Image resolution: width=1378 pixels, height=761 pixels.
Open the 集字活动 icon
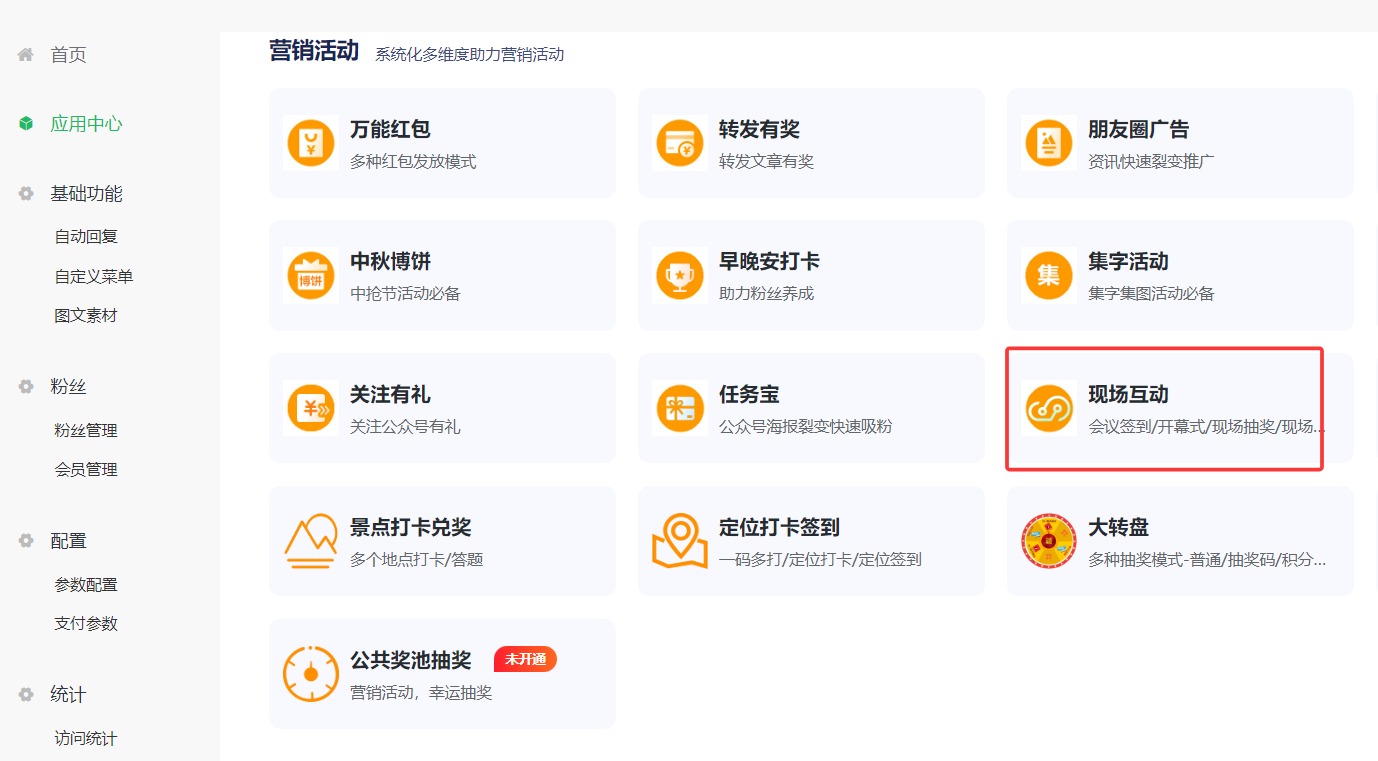[1048, 275]
